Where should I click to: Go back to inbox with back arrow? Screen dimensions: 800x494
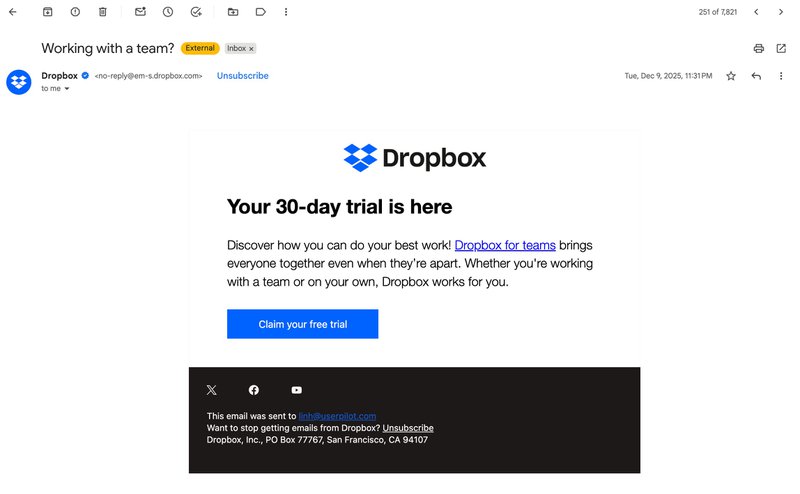(13, 12)
